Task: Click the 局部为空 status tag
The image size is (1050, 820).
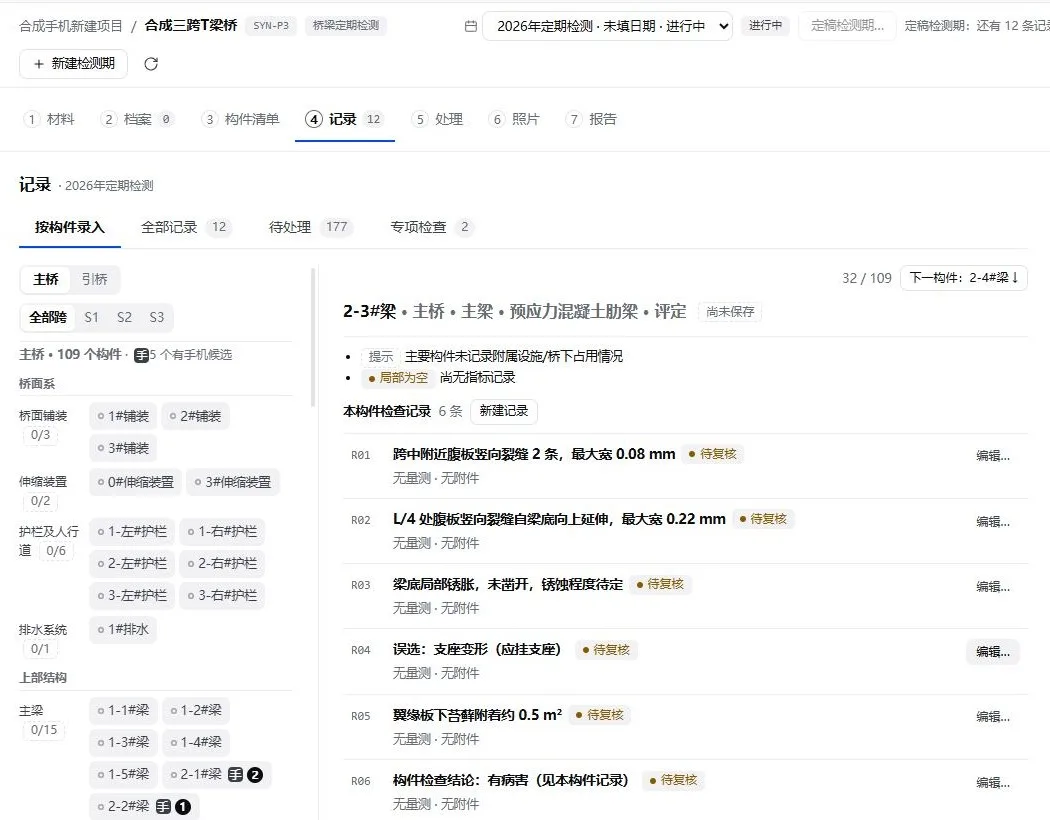Action: 398,378
